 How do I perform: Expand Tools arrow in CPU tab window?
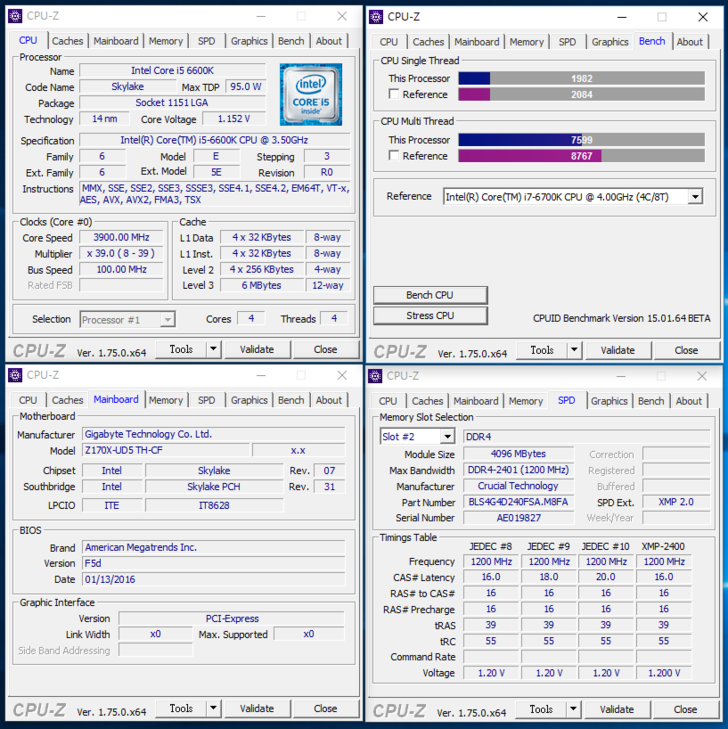pyautogui.click(x=213, y=349)
